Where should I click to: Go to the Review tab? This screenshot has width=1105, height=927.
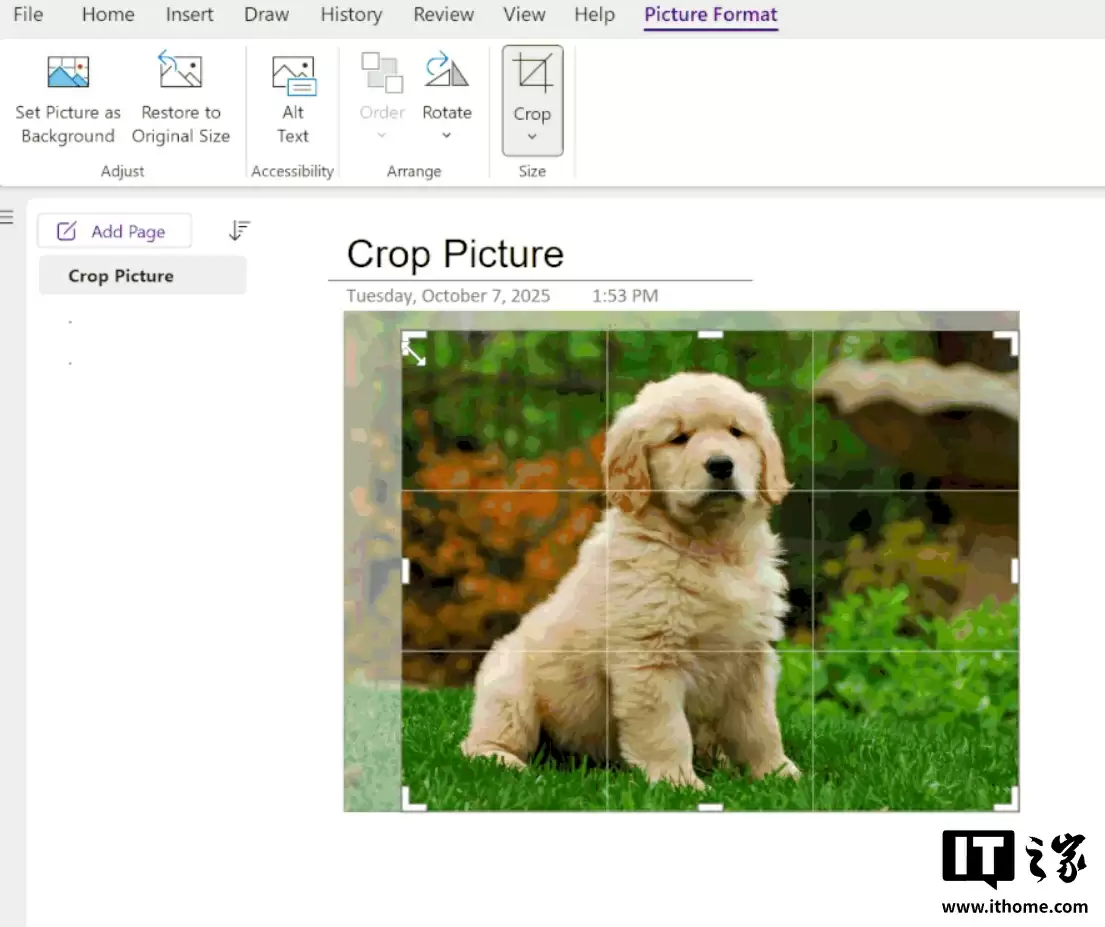click(442, 14)
